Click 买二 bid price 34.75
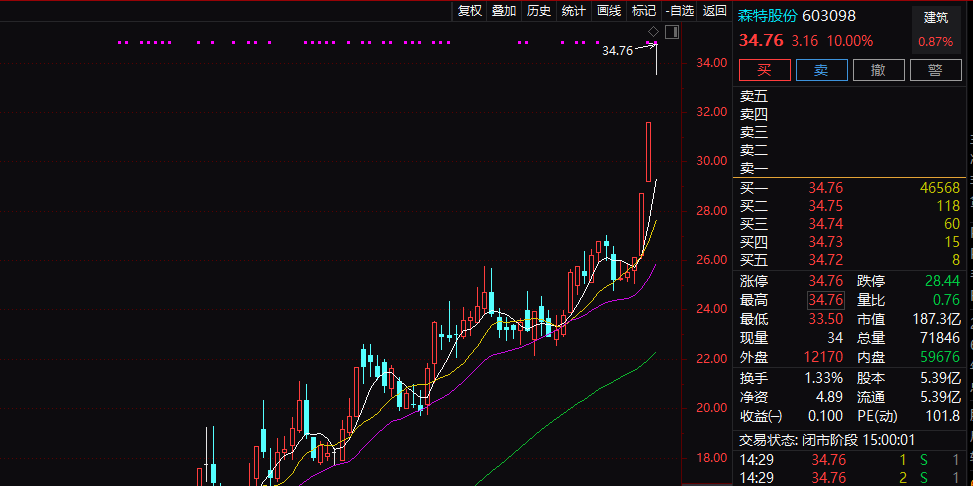This screenshot has height=486, width=973. (x=826, y=205)
